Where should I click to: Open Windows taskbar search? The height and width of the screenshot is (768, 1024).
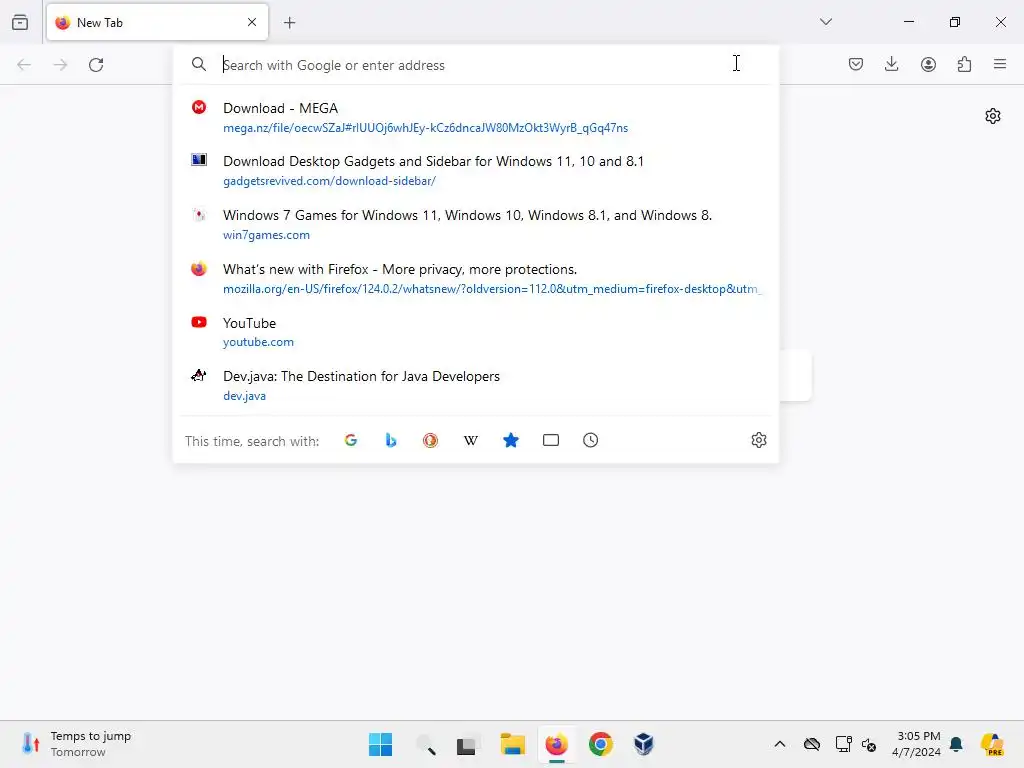point(424,744)
